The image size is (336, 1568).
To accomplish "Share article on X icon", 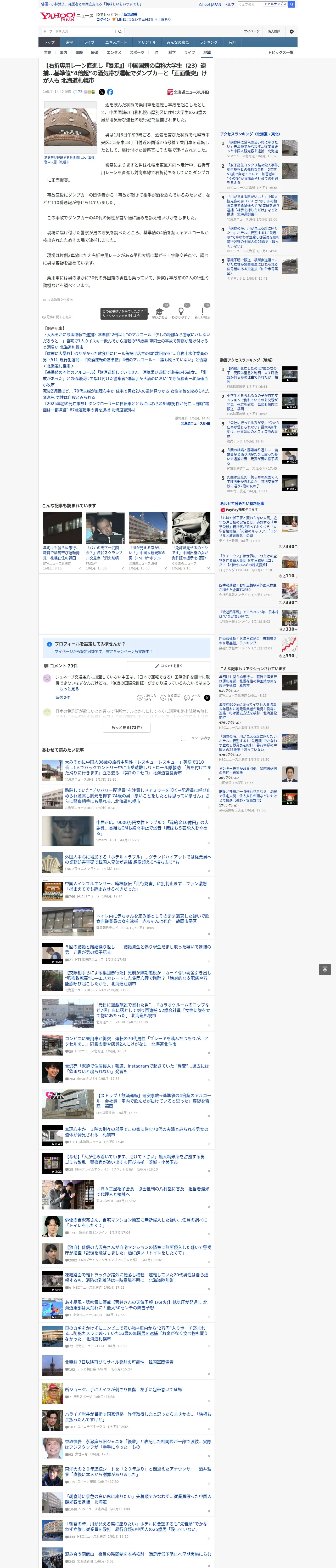I will (102, 92).
